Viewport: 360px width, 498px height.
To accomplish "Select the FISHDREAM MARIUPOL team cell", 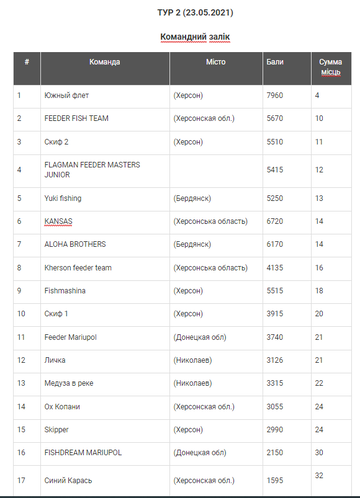I will point(105,453).
